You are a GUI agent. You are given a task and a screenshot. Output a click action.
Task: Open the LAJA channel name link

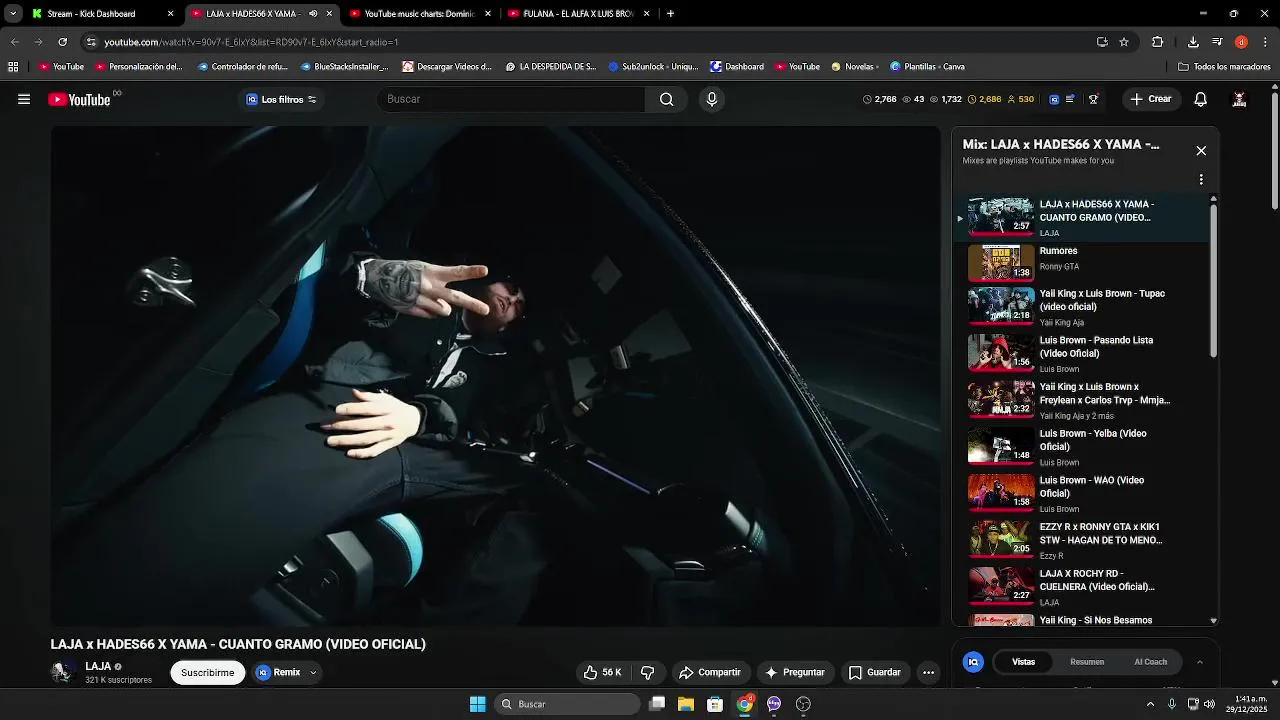(98, 667)
